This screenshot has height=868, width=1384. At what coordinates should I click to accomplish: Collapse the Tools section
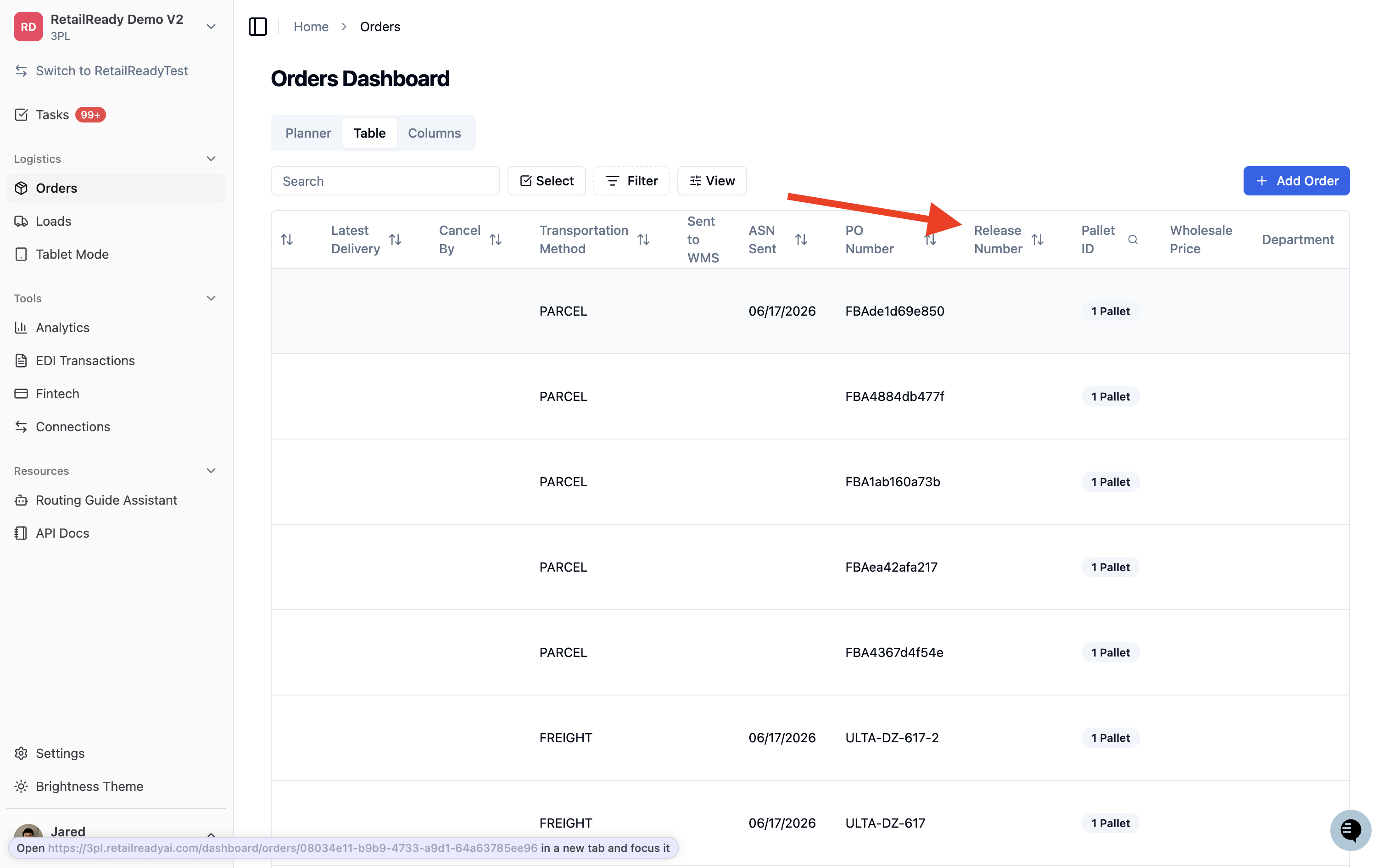click(x=211, y=298)
